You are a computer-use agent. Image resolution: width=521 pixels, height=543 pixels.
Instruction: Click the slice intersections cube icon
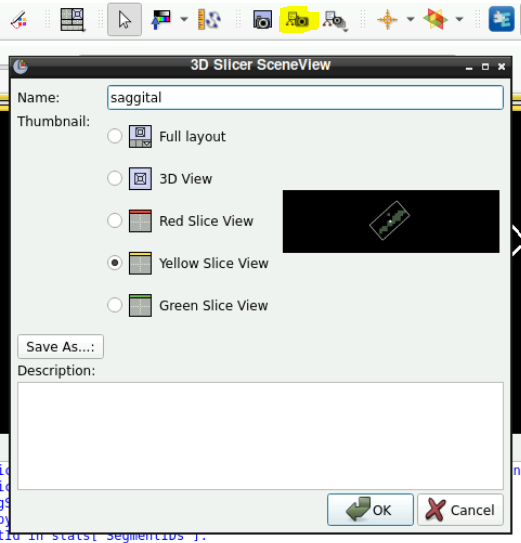435,19
